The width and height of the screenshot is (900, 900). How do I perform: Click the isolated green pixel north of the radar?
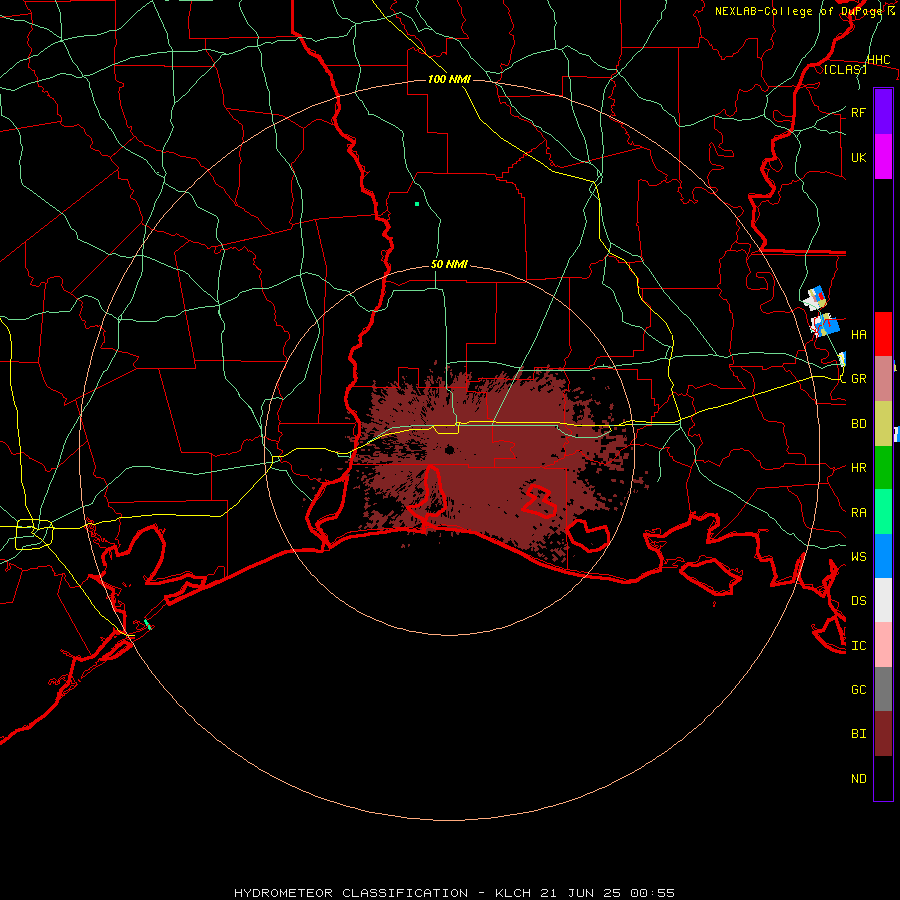pos(417,204)
